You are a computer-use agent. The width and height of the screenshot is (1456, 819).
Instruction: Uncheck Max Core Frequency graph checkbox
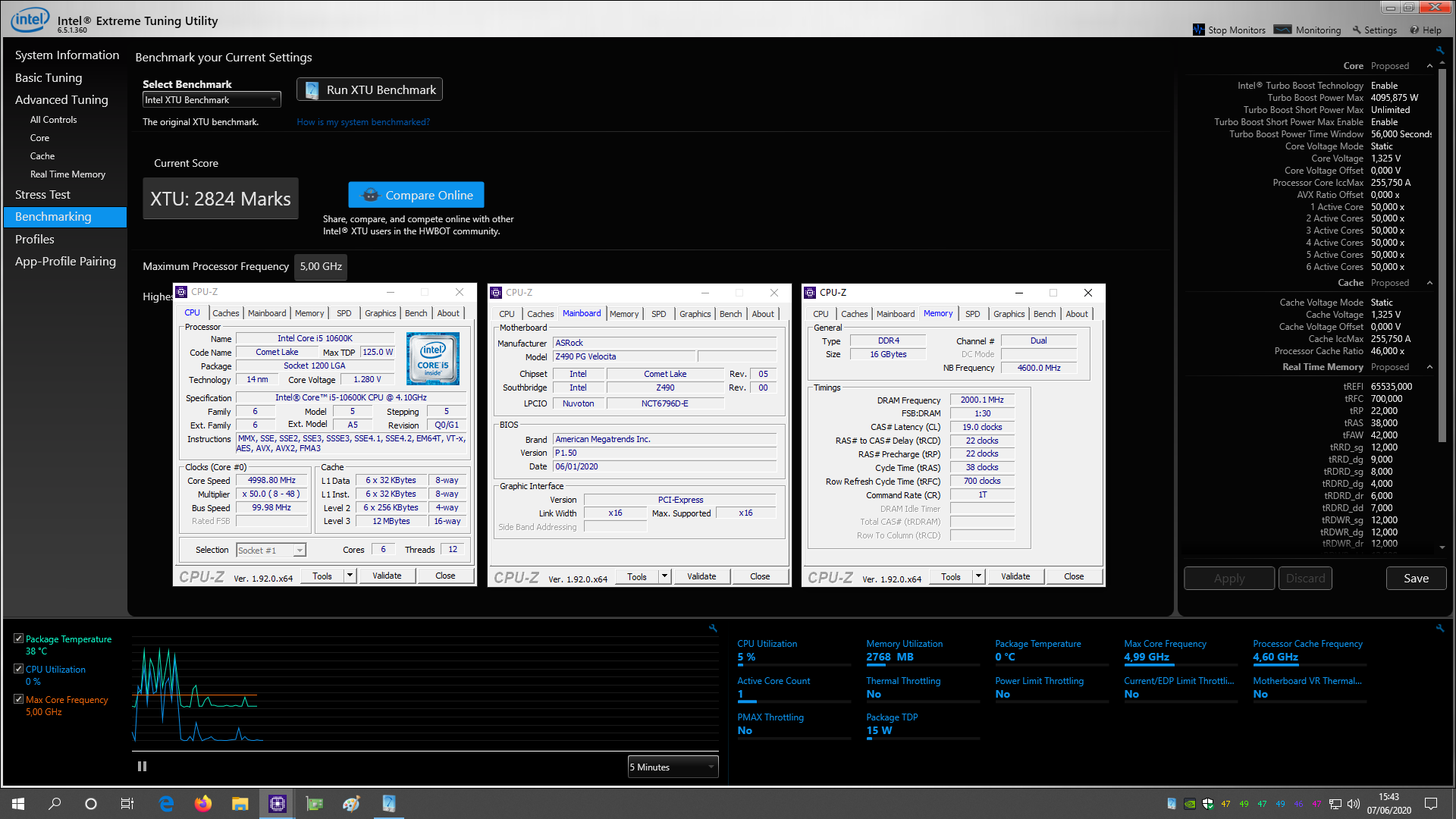(18, 699)
